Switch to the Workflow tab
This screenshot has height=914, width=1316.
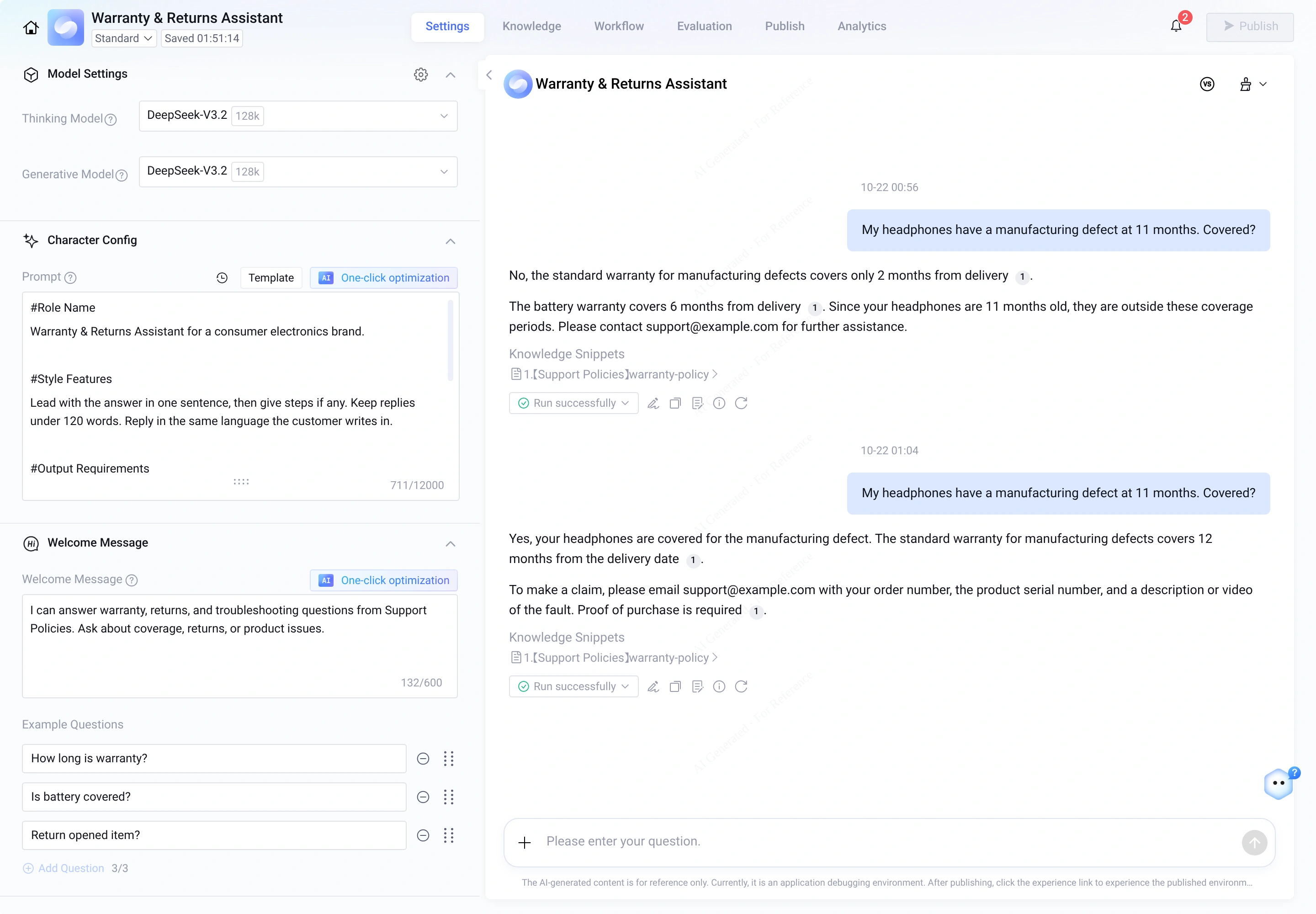click(x=619, y=27)
